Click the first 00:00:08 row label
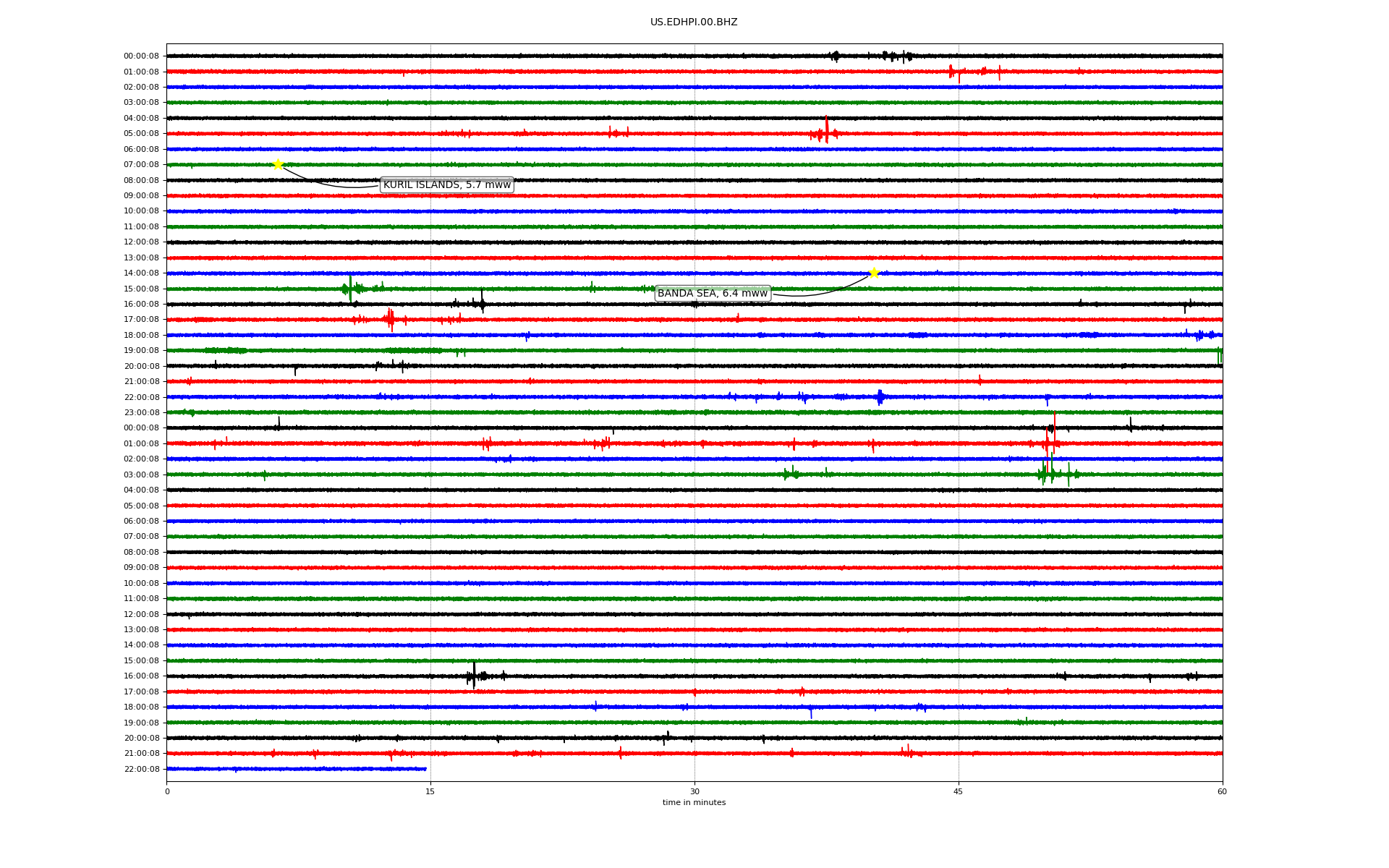 tap(141, 56)
